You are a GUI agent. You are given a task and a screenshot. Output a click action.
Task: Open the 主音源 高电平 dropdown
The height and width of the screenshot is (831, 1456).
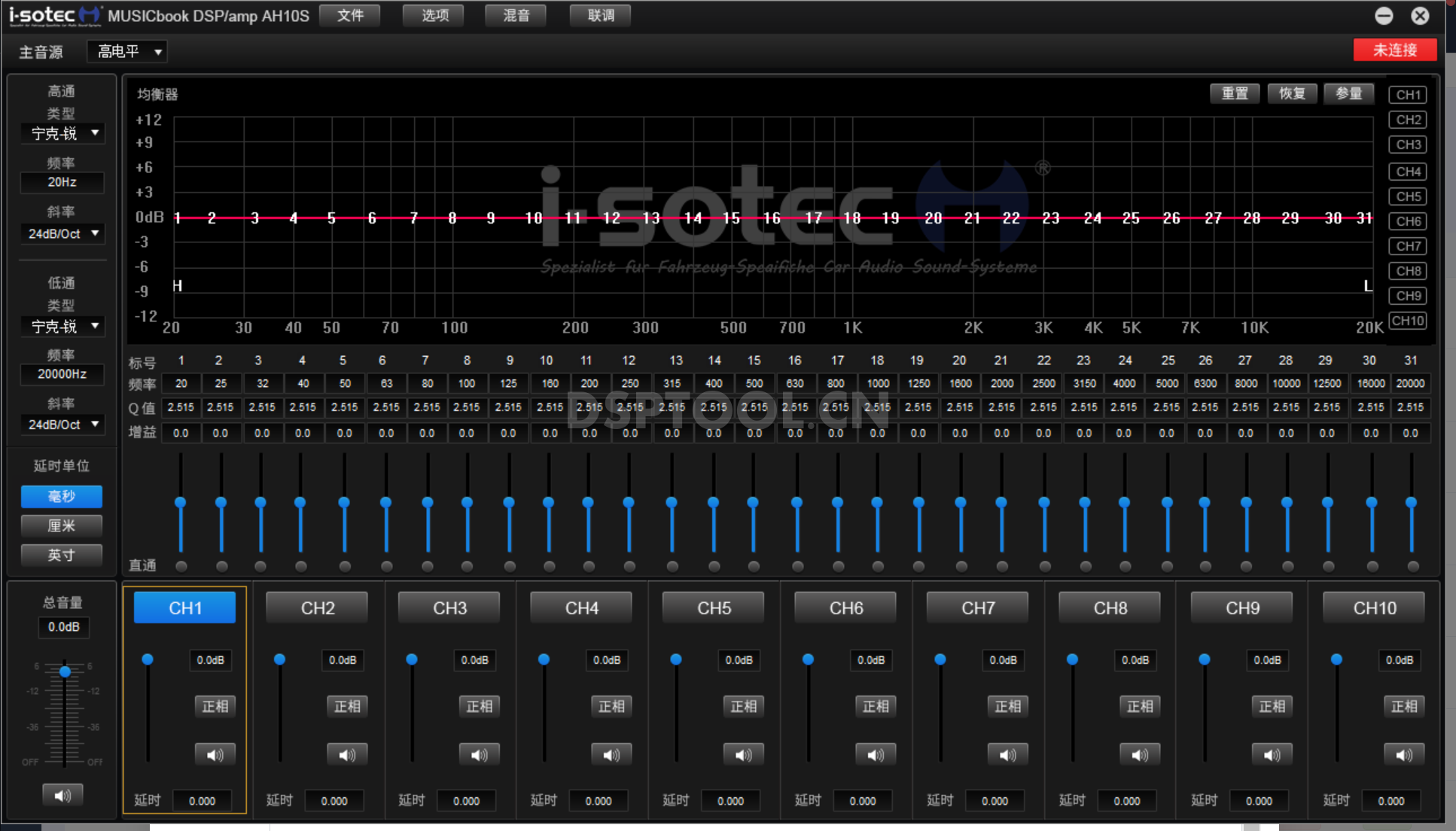tap(127, 51)
